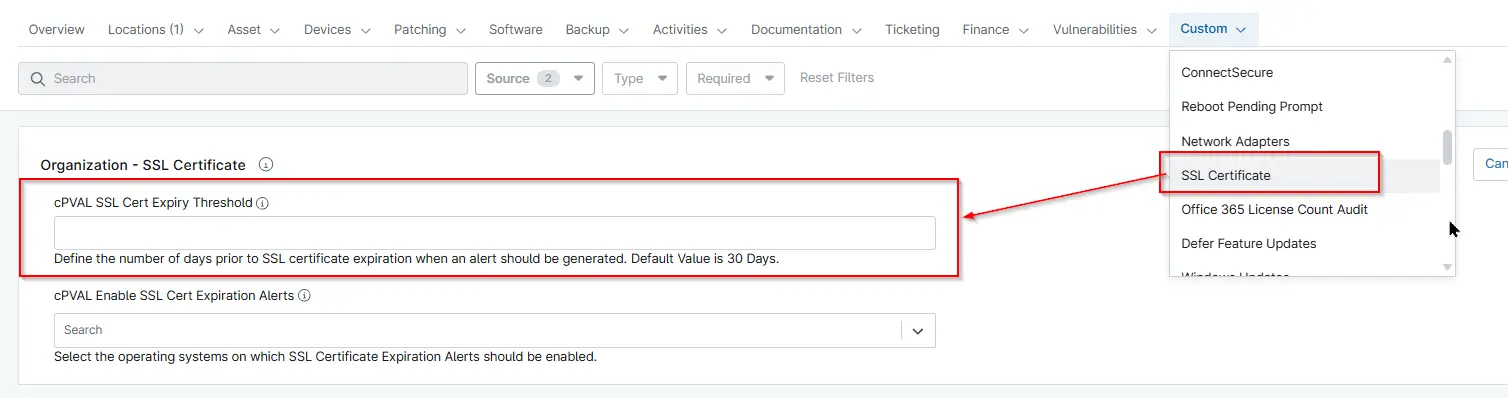This screenshot has height=398, width=1508.
Task: Click the Source filter count badge 2
Action: tap(548, 78)
